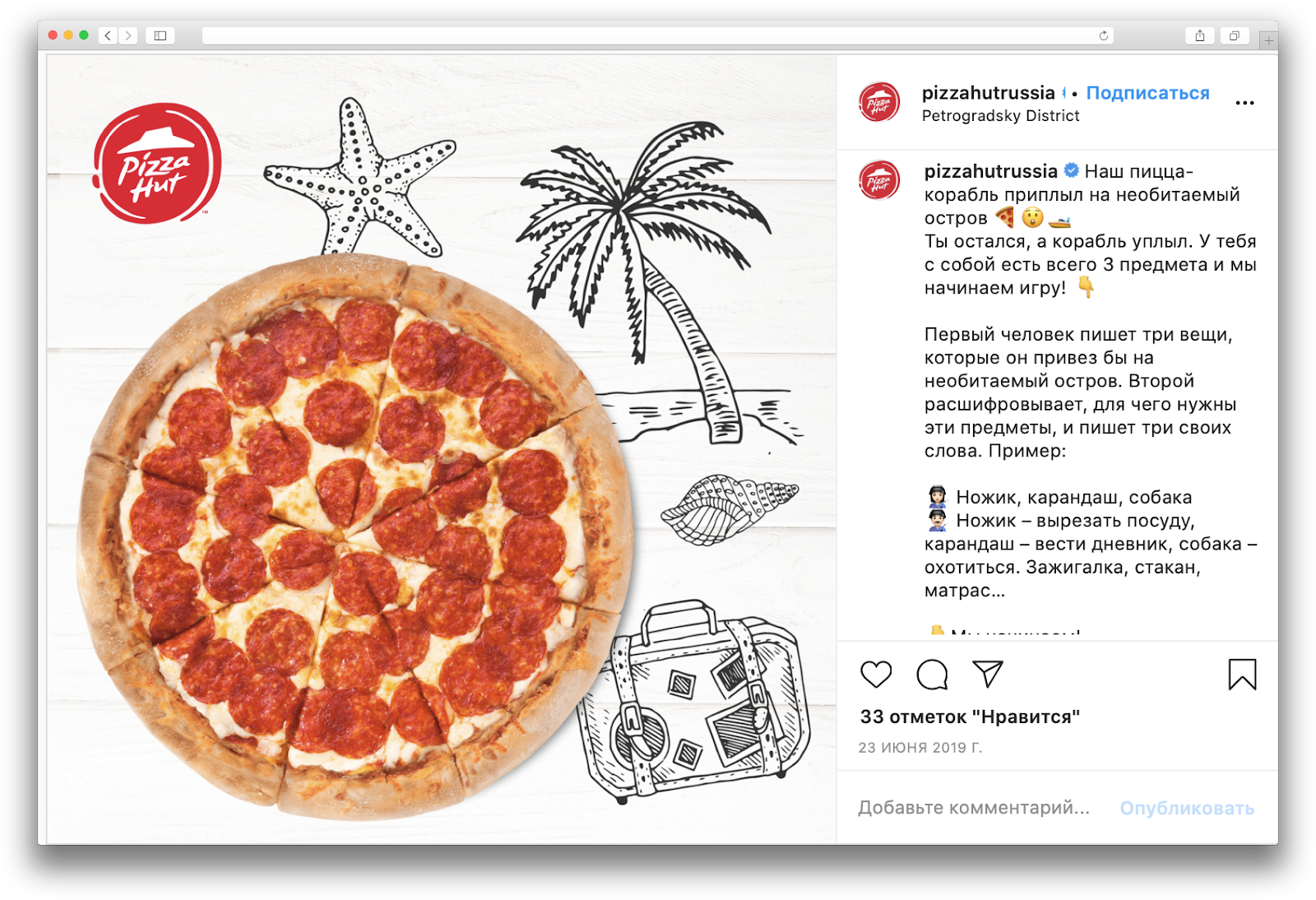Open the three-dot post options menu
Screen dimensions: 1316x900
(x=1244, y=103)
